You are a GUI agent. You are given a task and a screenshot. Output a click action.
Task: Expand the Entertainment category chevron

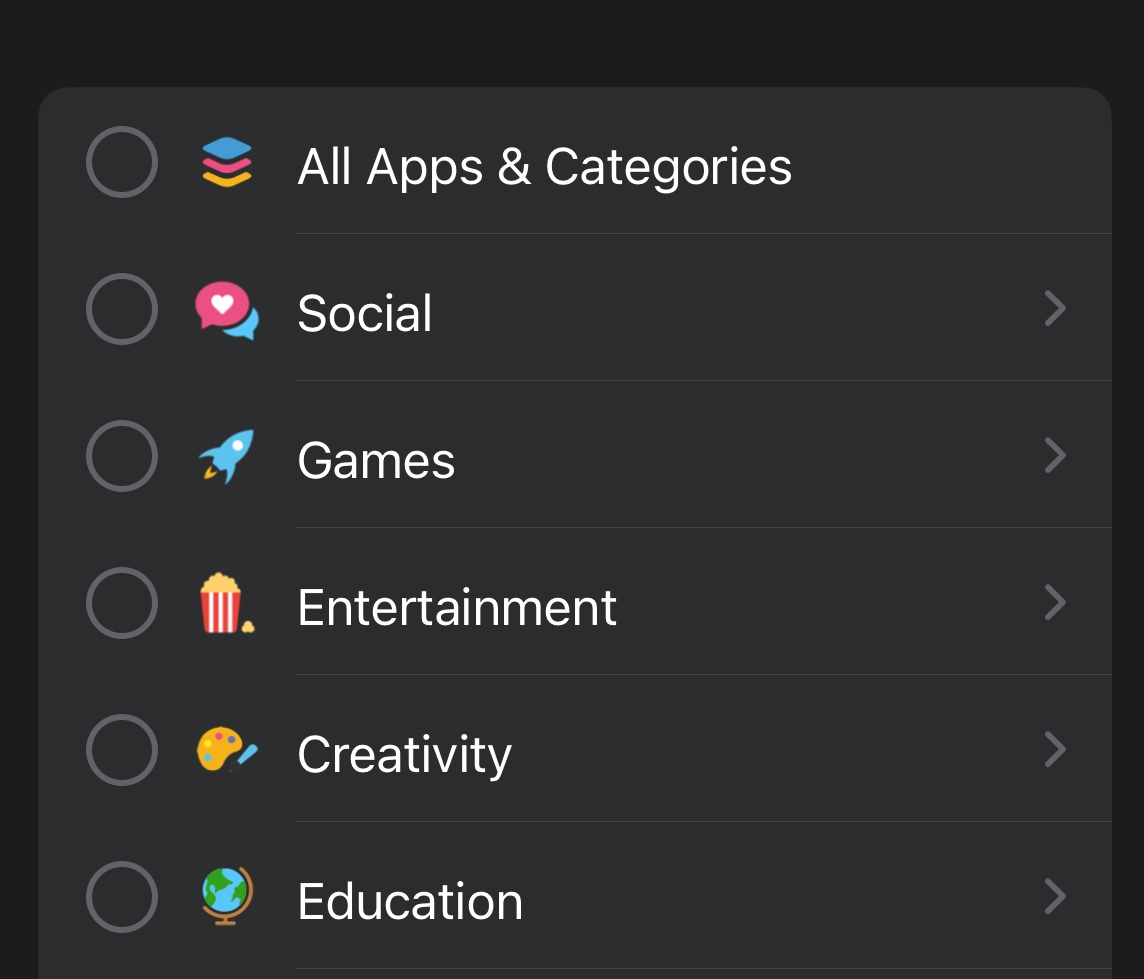[x=1054, y=603]
